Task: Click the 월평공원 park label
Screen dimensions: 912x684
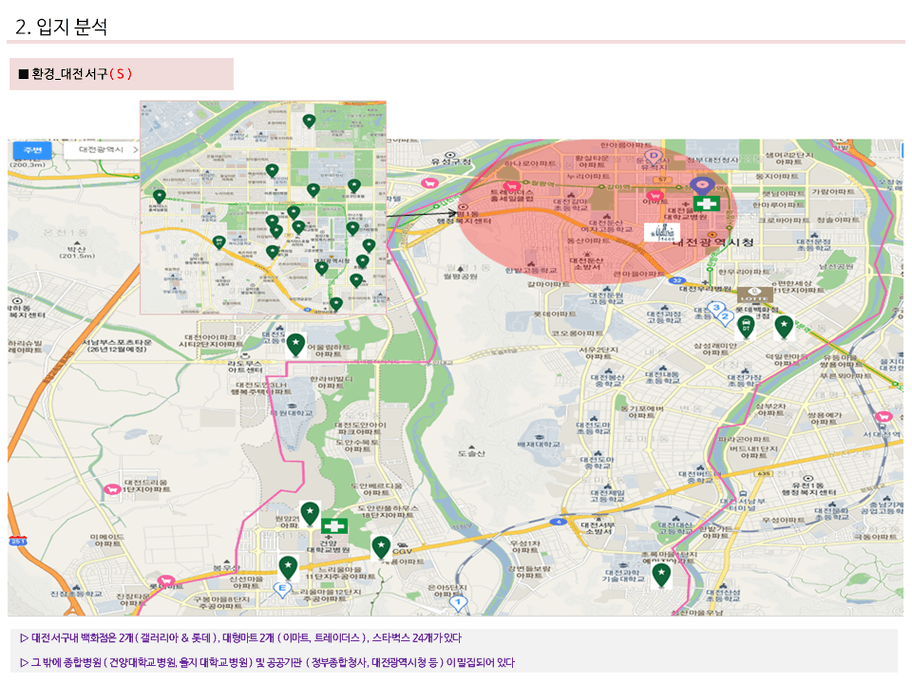Action: pos(461,276)
